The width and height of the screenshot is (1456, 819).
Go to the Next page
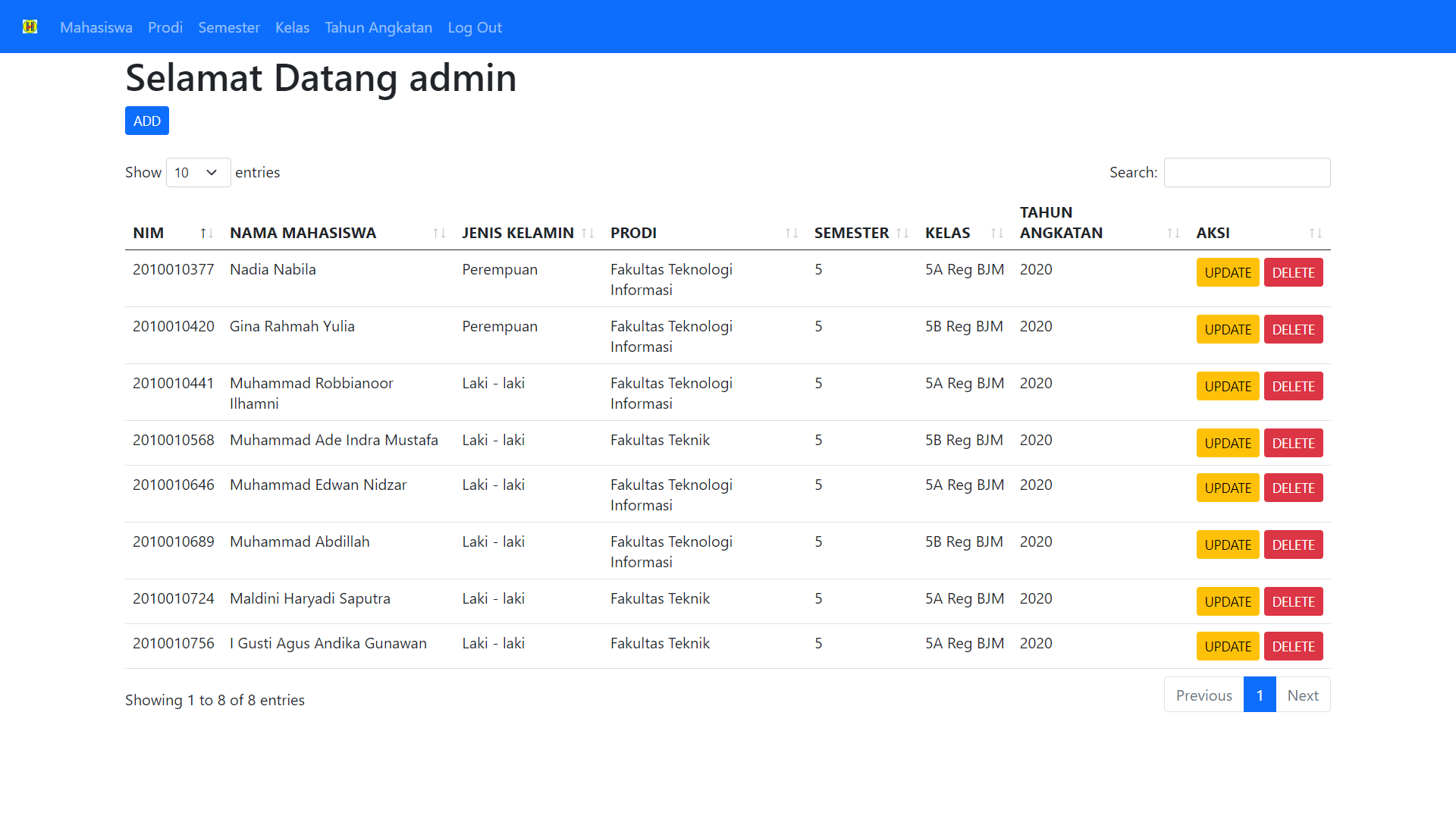(1303, 695)
